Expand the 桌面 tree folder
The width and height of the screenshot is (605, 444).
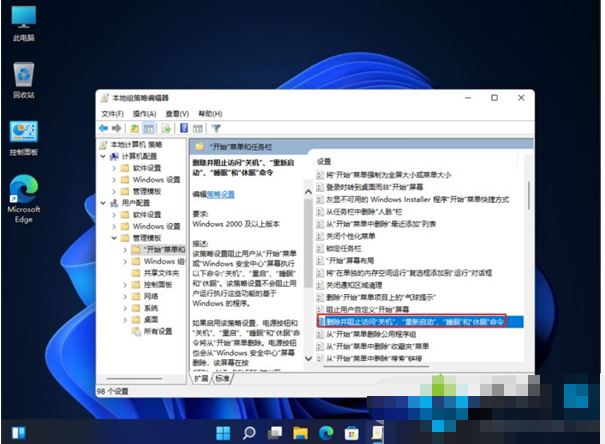[x=125, y=320]
